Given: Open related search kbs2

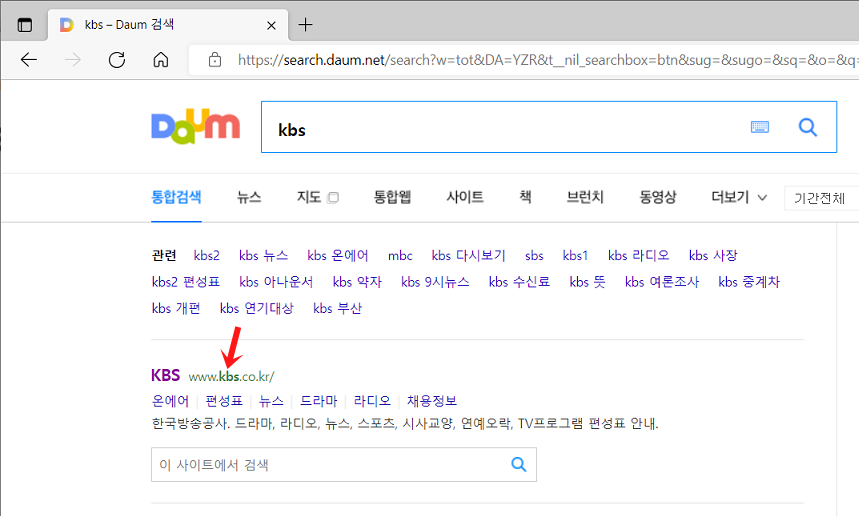Looking at the screenshot, I should click(207, 256).
